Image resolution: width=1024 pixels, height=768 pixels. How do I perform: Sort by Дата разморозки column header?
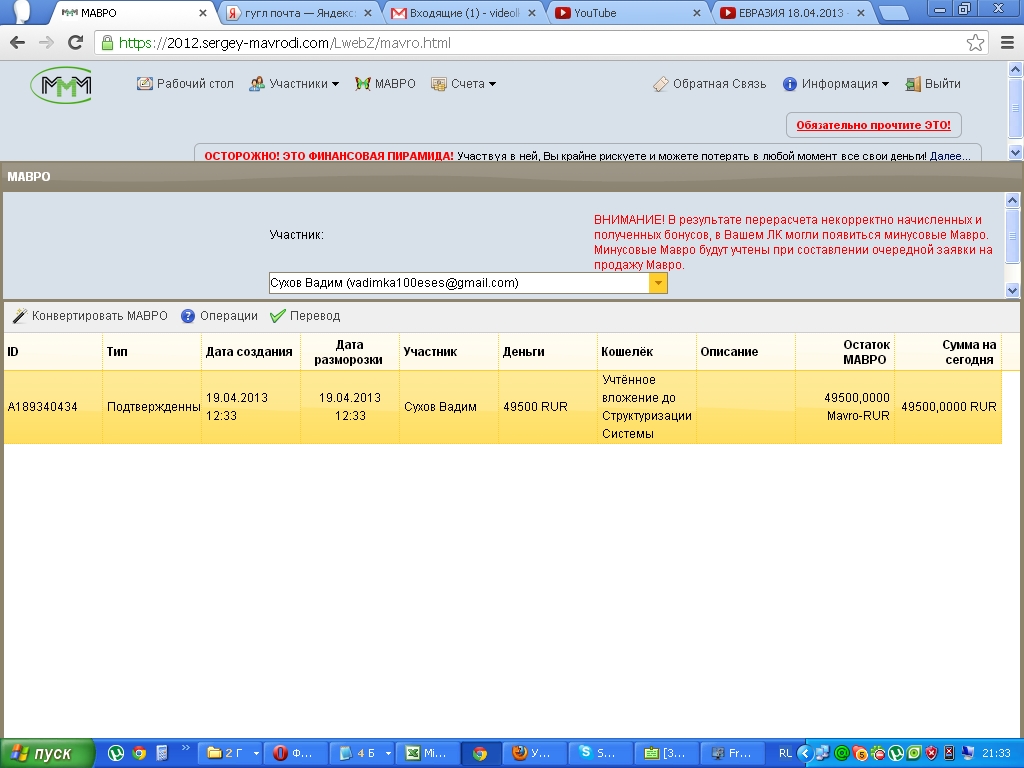350,352
